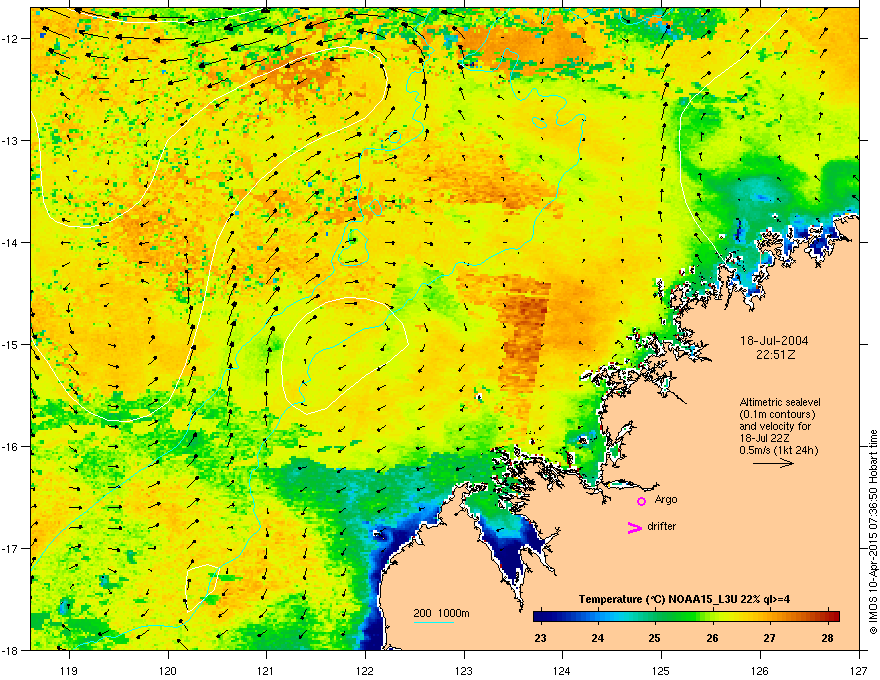Image resolution: width=880 pixels, height=680 pixels.
Task: Click the color bar value 28
Action: click(827, 638)
